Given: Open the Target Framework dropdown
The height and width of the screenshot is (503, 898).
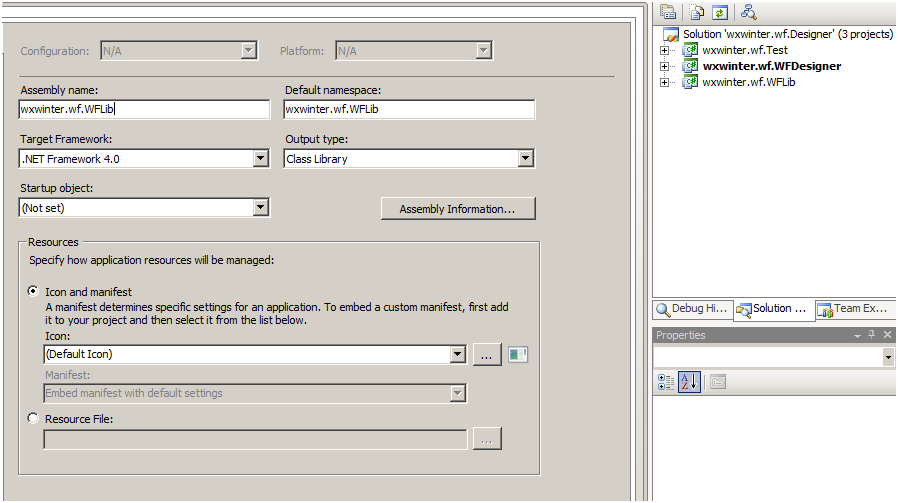Looking at the screenshot, I should coord(261,159).
